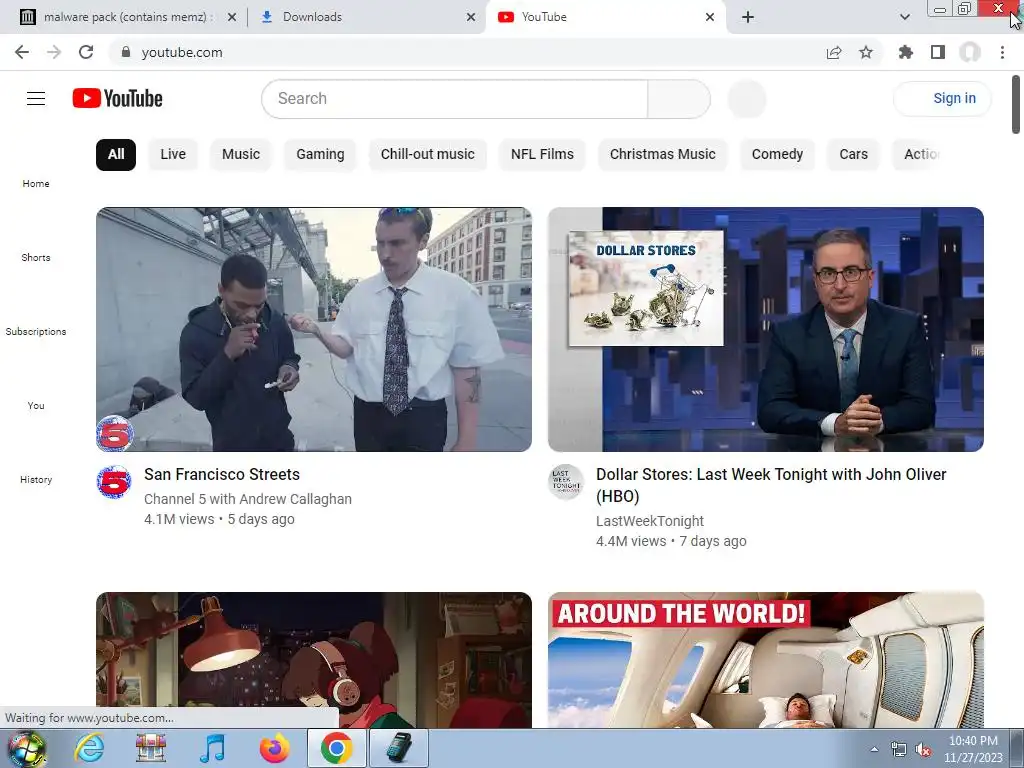This screenshot has height=768, width=1024.
Task: Open the Dollar Stores video thumbnail
Action: tap(765, 329)
